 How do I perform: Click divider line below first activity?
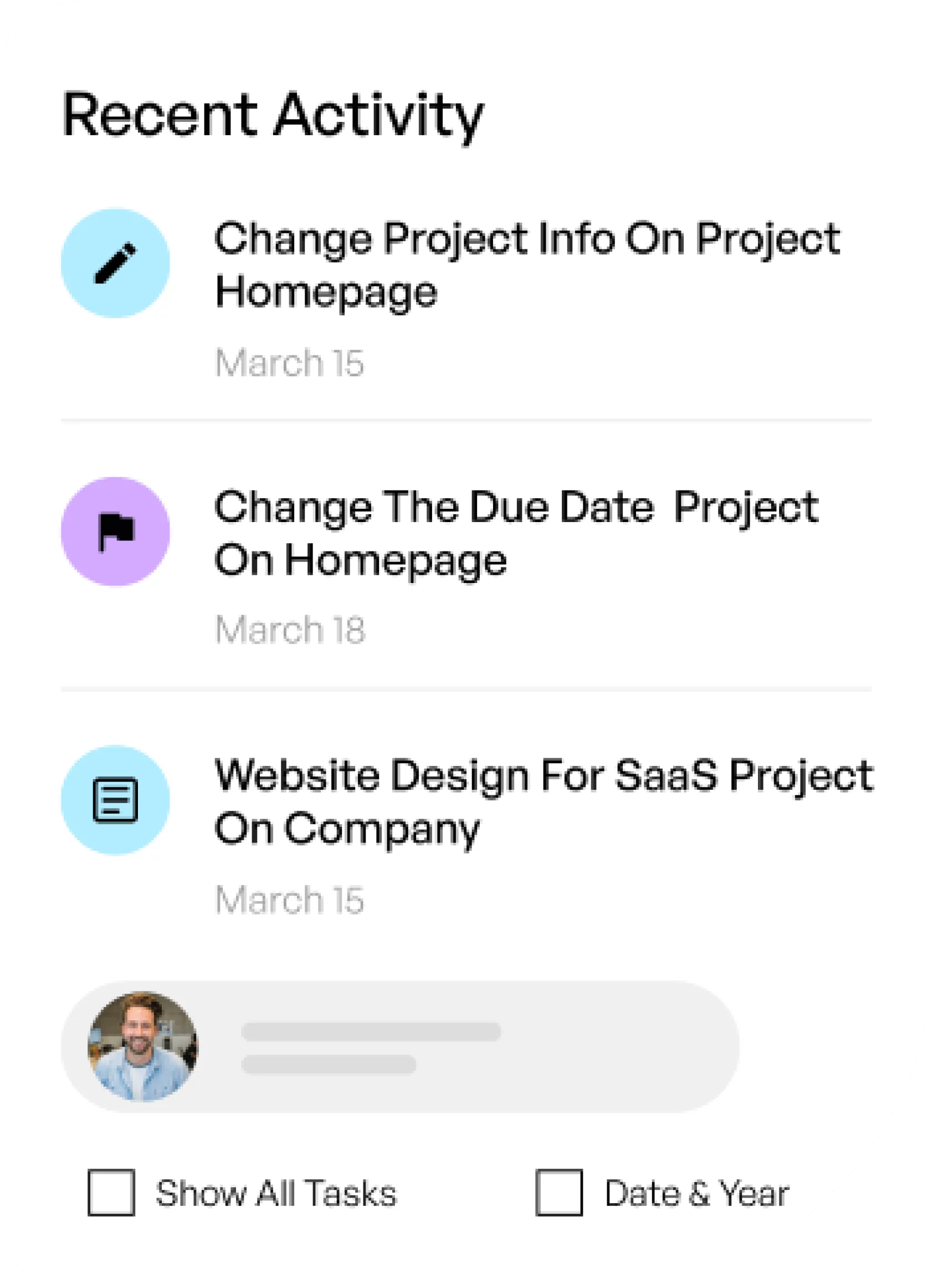[465, 420]
